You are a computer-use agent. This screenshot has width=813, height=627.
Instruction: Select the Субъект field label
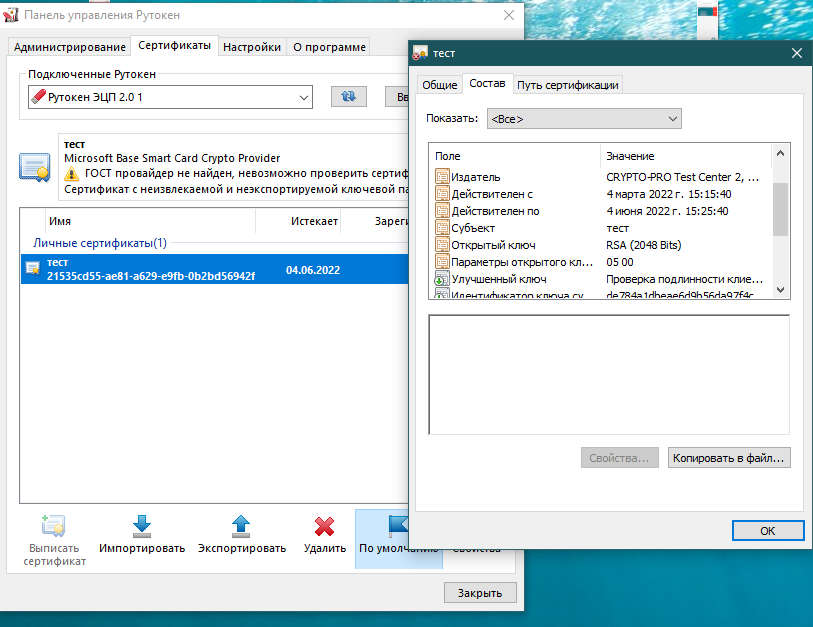click(x=473, y=228)
